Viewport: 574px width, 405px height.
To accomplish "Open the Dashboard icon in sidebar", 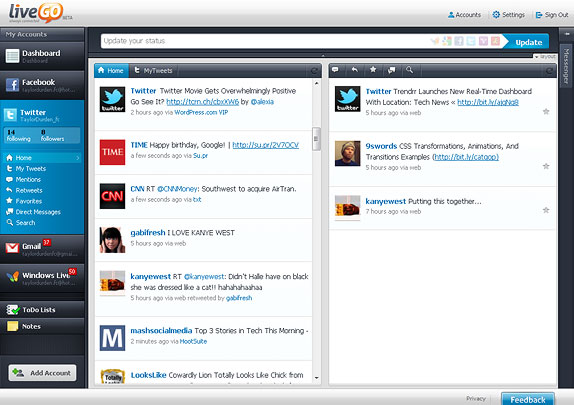I will (12, 56).
